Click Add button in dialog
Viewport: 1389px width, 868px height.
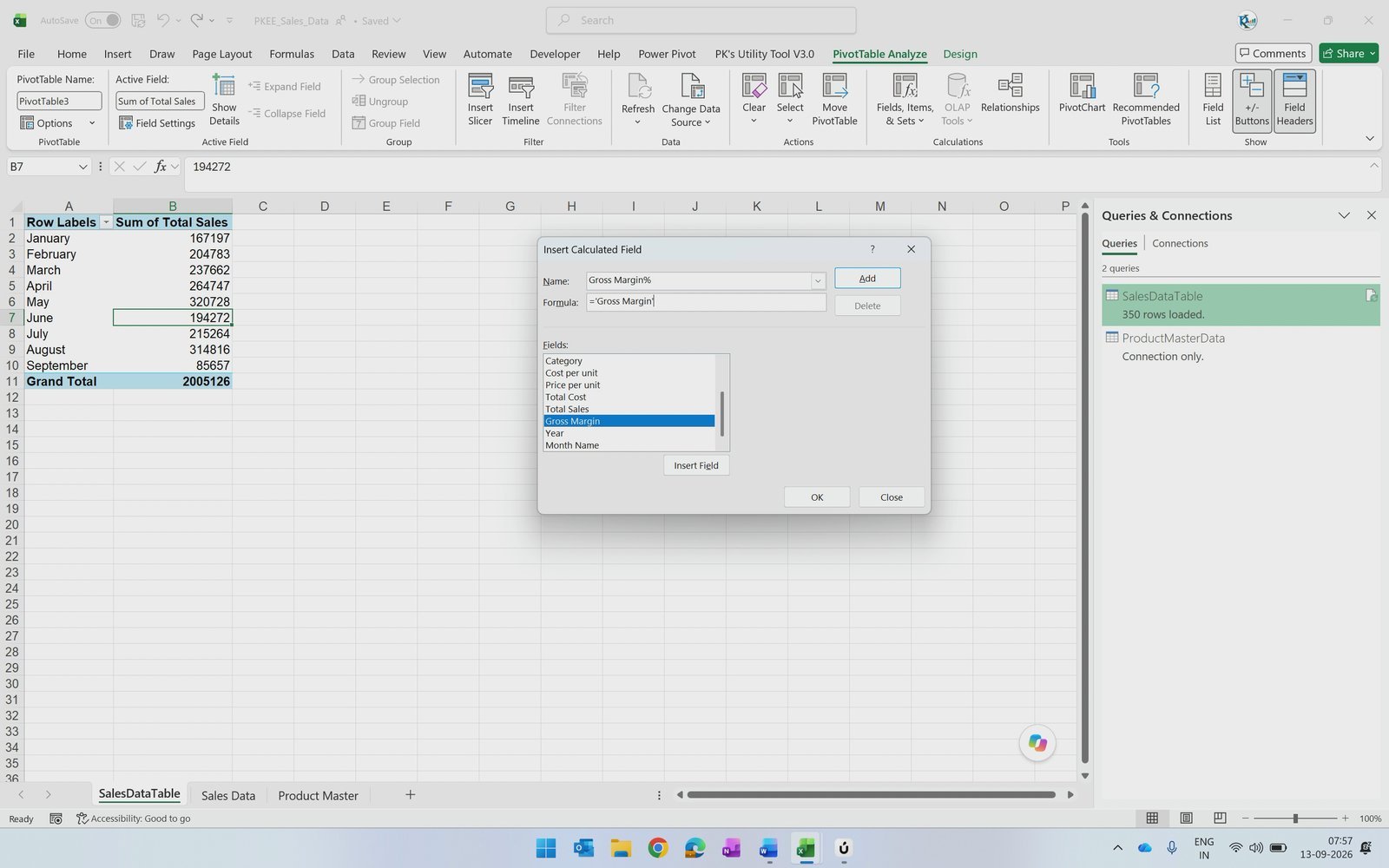[867, 278]
